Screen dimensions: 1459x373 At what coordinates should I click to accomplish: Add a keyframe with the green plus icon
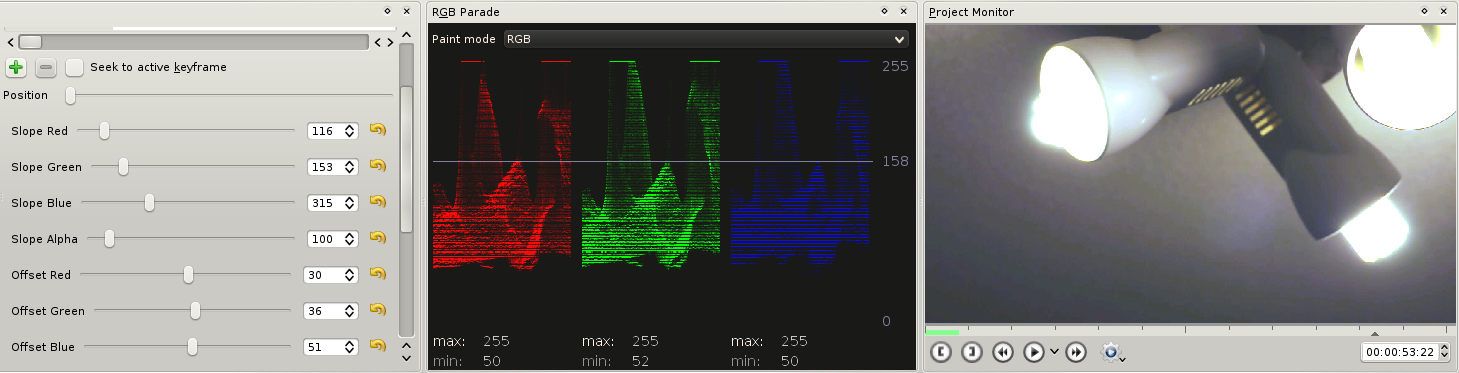click(x=16, y=68)
